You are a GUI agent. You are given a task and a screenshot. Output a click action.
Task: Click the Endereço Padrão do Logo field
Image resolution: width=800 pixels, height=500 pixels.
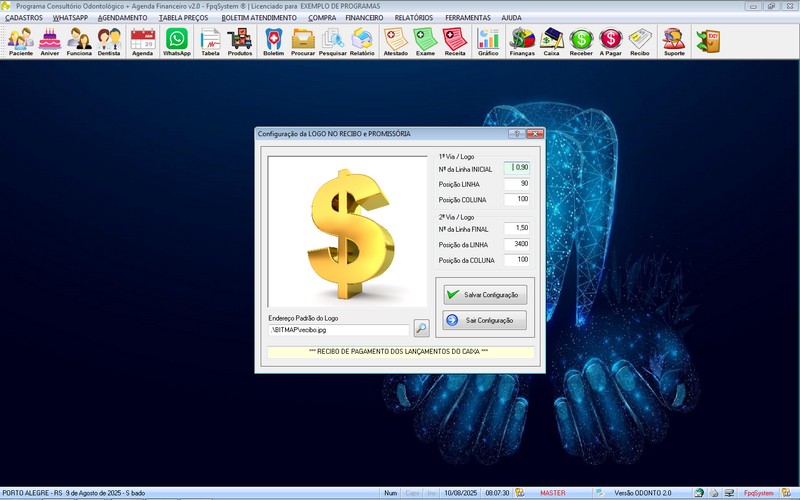tap(338, 329)
